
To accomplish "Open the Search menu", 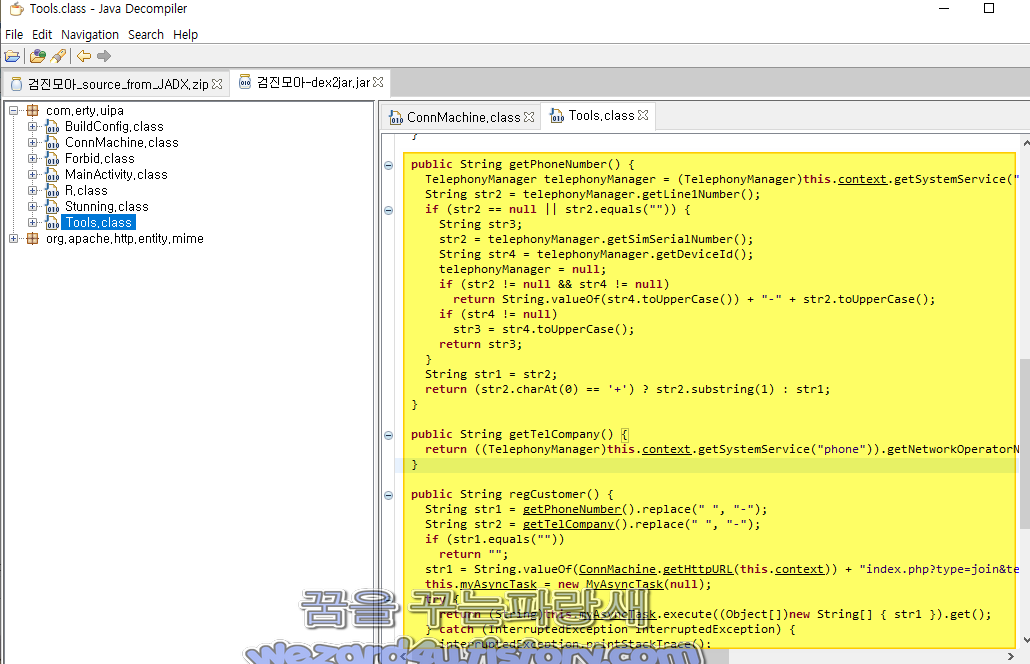I will pos(146,35).
